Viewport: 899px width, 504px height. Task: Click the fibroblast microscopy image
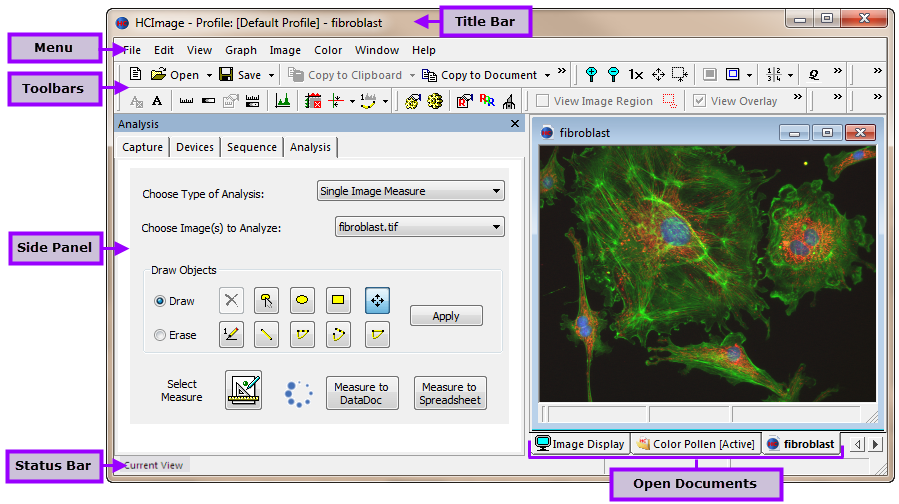708,274
